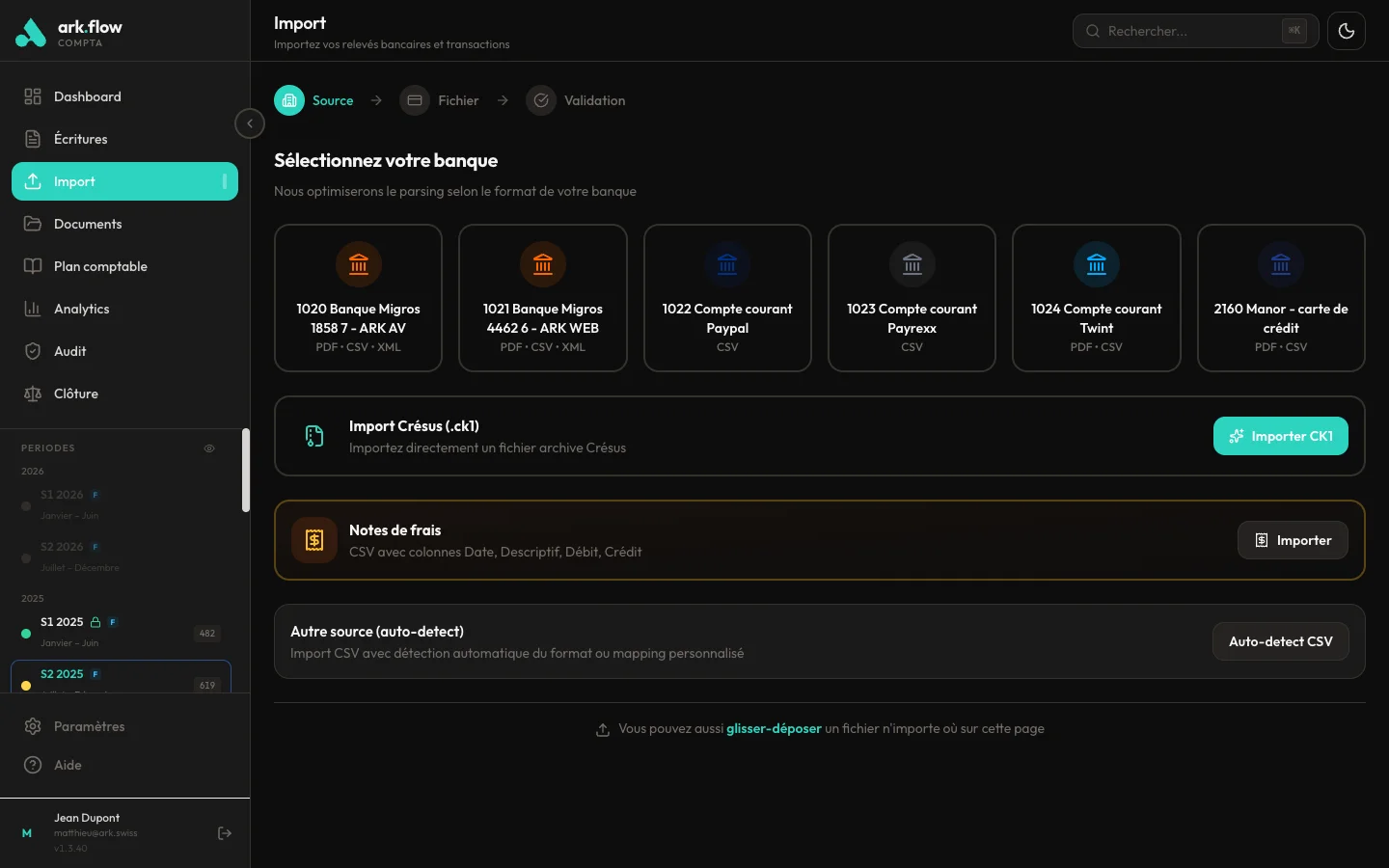Viewport: 1389px width, 868px height.
Task: Go to Plan comptable
Action: coord(100,266)
